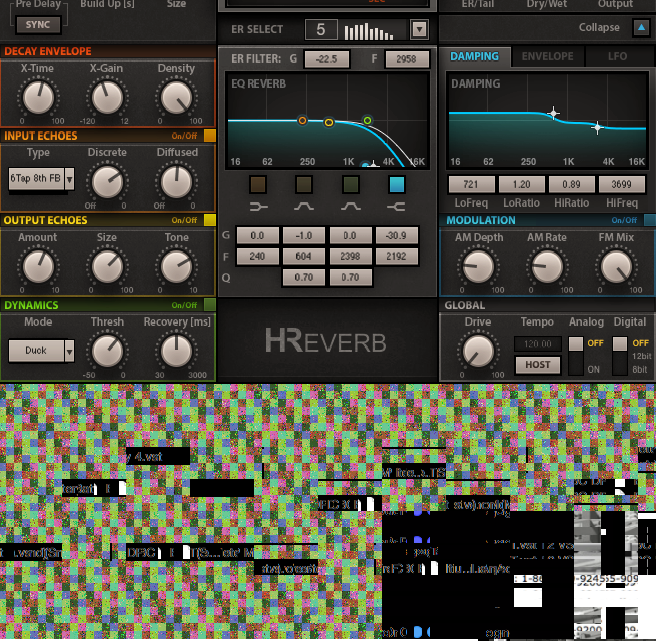Click the X-Time knob in Decay Envelope
This screenshot has width=656, height=641.
point(38,97)
